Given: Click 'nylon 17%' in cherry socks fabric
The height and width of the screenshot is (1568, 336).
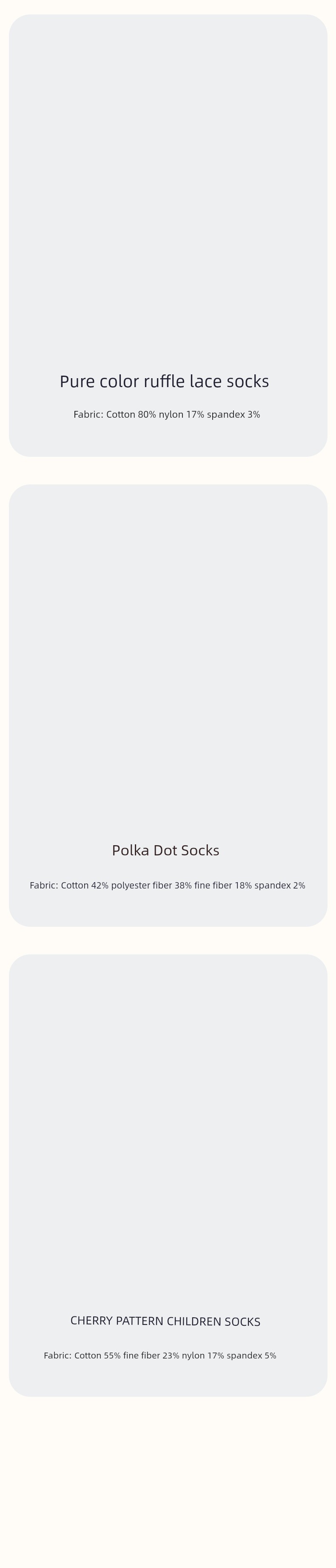Looking at the screenshot, I should click(x=203, y=1356).
